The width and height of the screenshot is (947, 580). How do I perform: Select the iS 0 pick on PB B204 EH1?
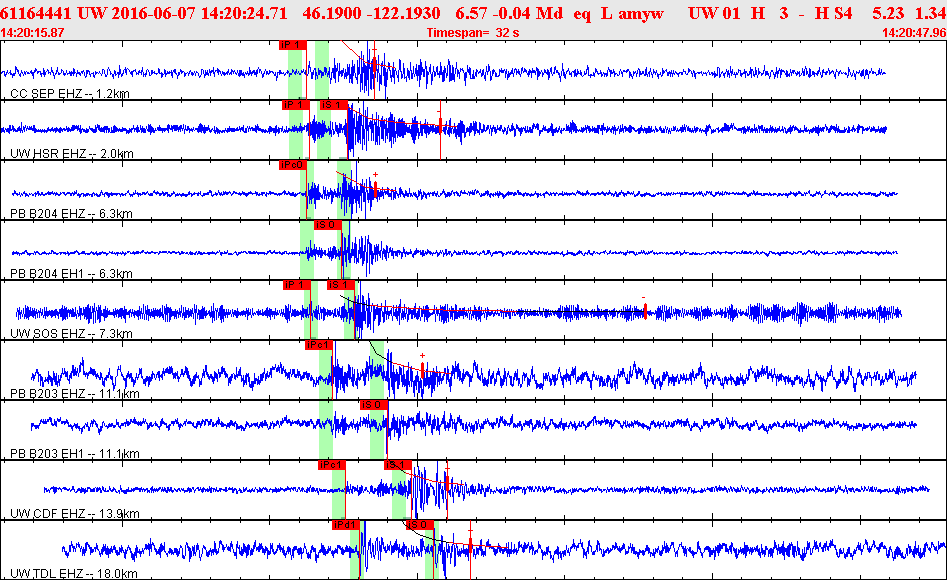click(x=327, y=225)
